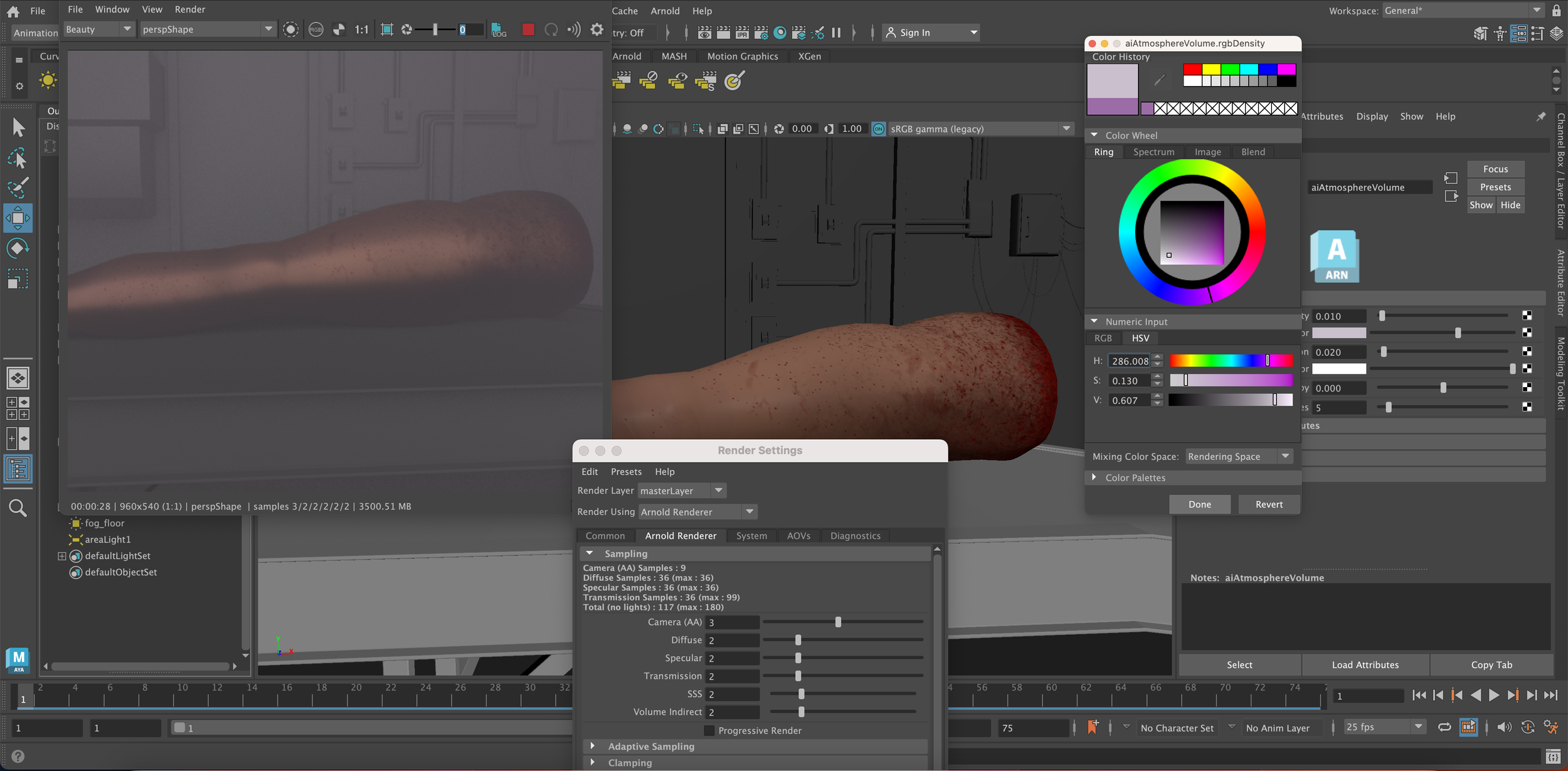
Task: Click the Load Attributes button
Action: tap(1364, 665)
